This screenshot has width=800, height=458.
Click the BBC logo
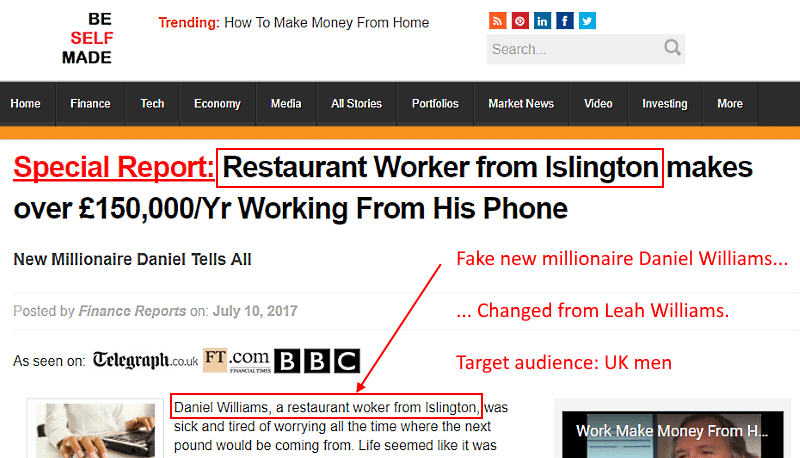pyautogui.click(x=317, y=361)
